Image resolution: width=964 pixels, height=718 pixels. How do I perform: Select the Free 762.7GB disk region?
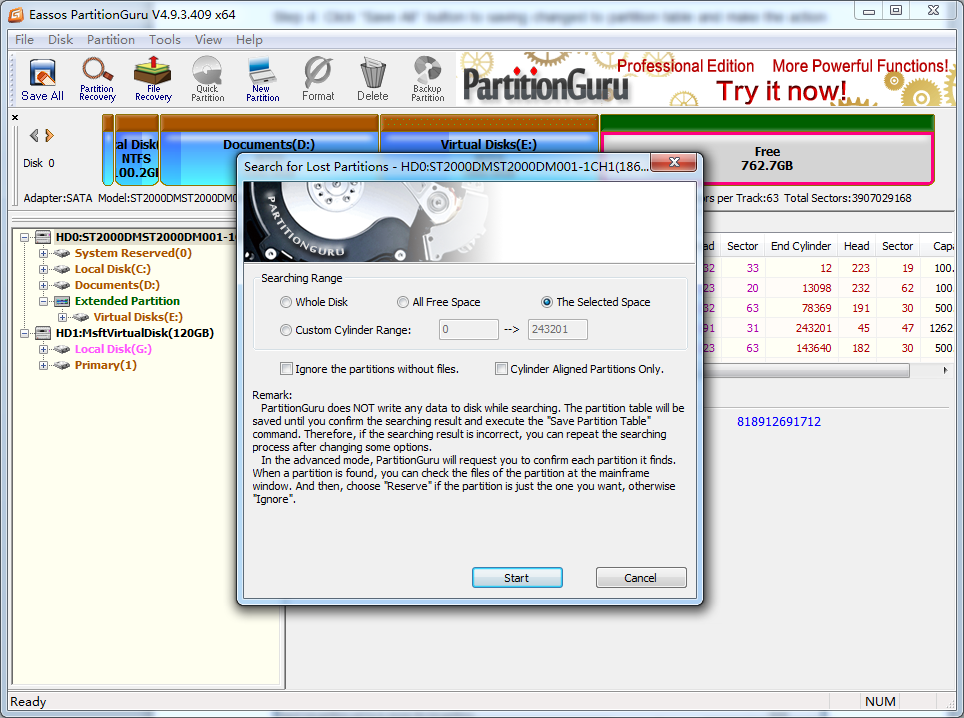tap(767, 159)
